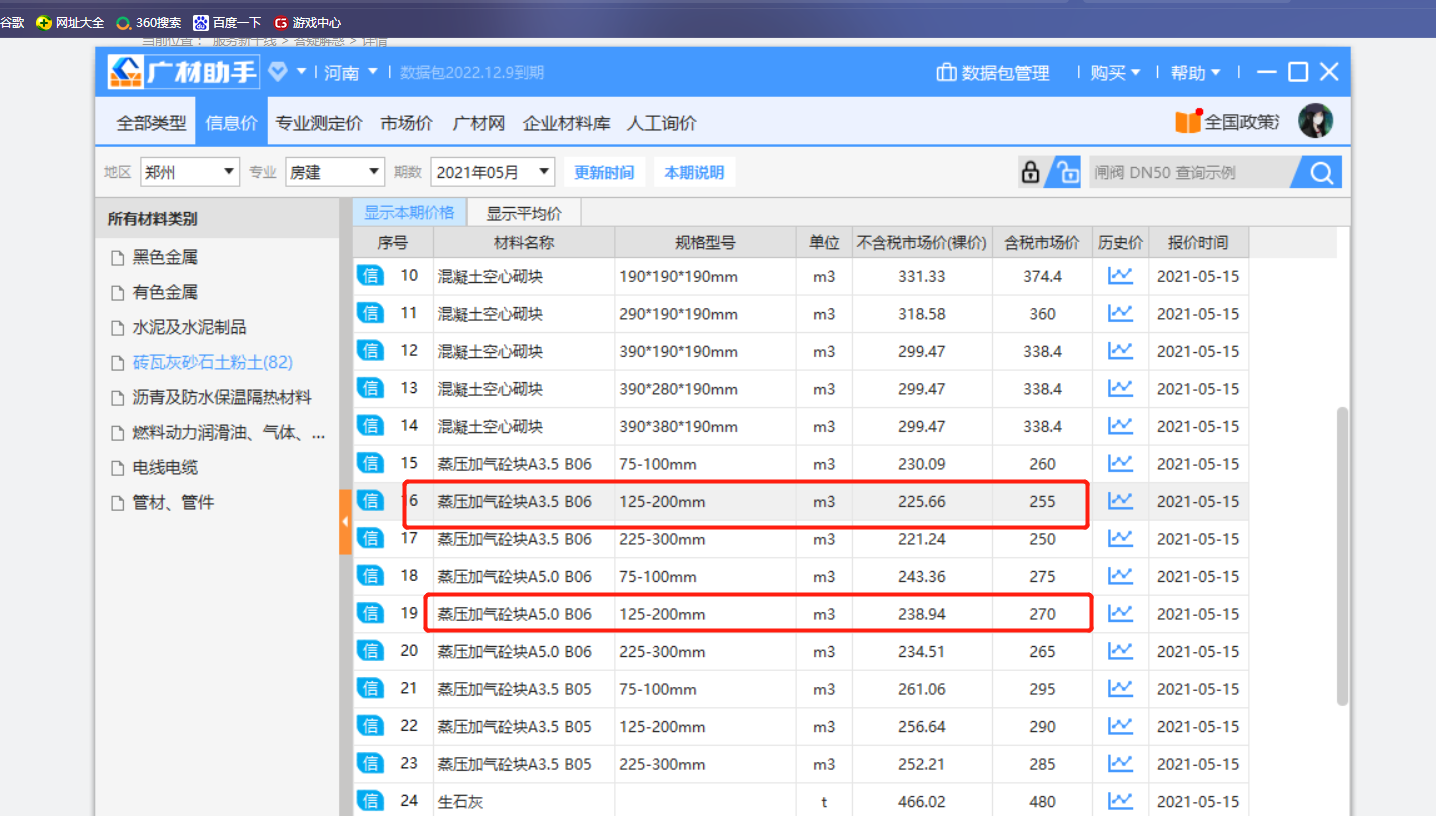Switch to 专业测定价 tab

(x=319, y=123)
